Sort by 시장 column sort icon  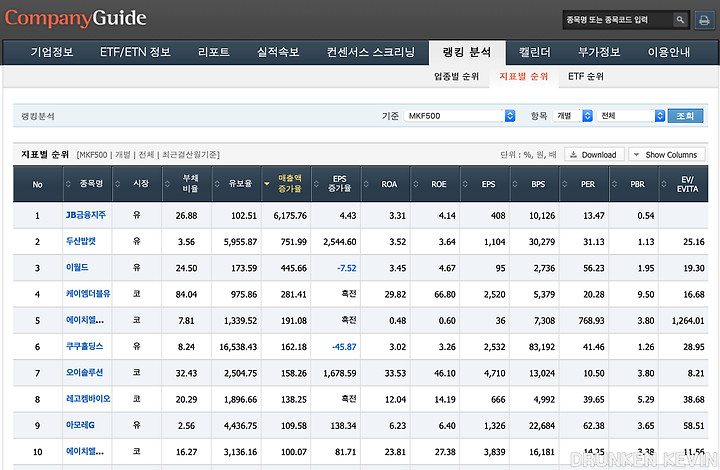(x=118, y=184)
